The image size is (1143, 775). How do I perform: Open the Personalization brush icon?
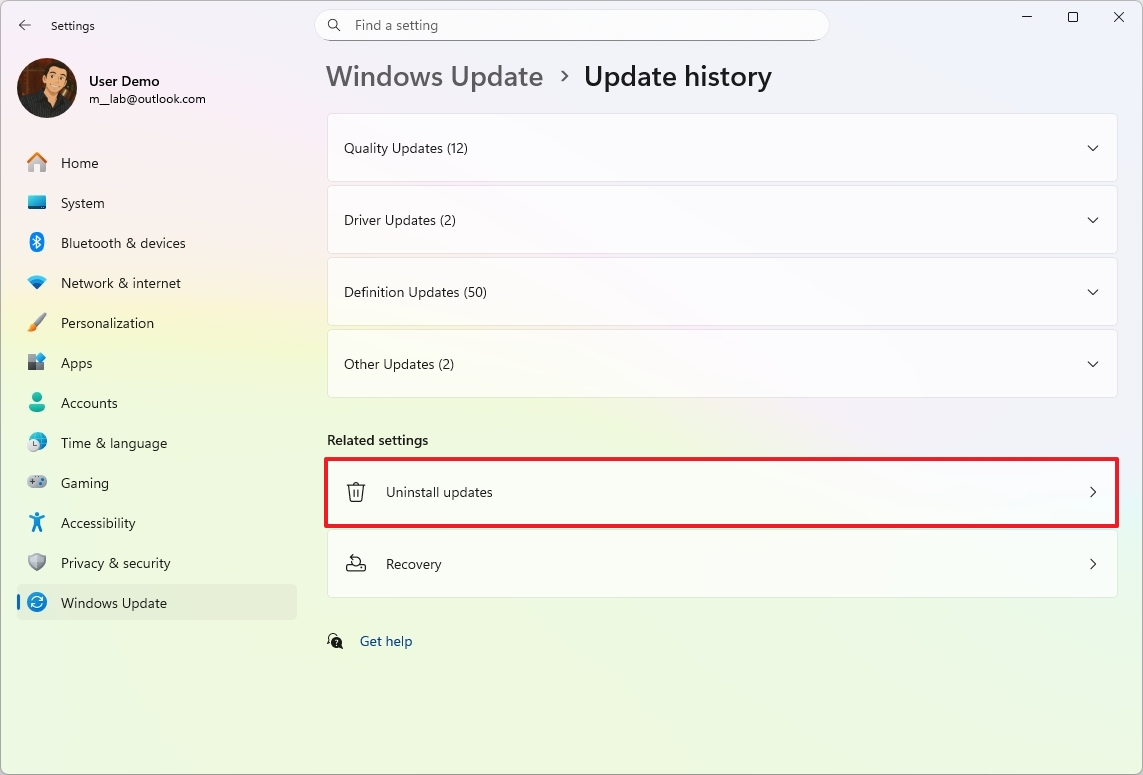point(37,322)
